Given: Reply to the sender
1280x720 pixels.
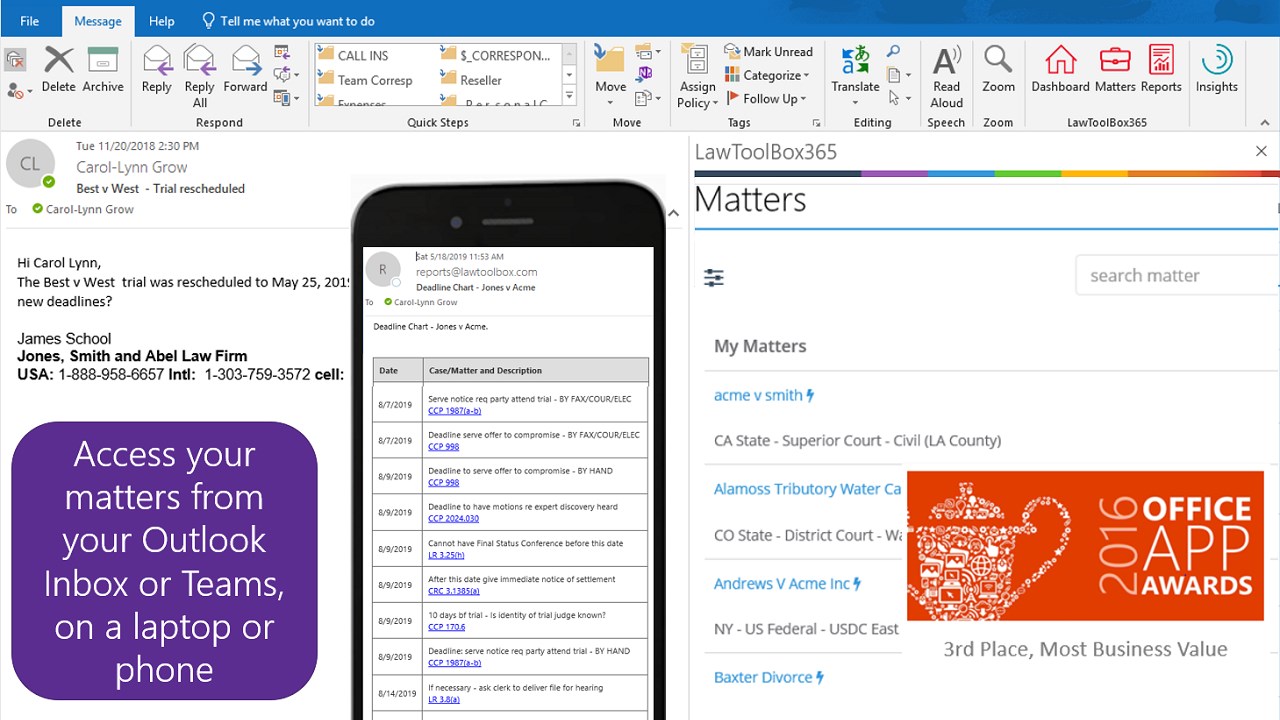Looking at the screenshot, I should pyautogui.click(x=157, y=70).
